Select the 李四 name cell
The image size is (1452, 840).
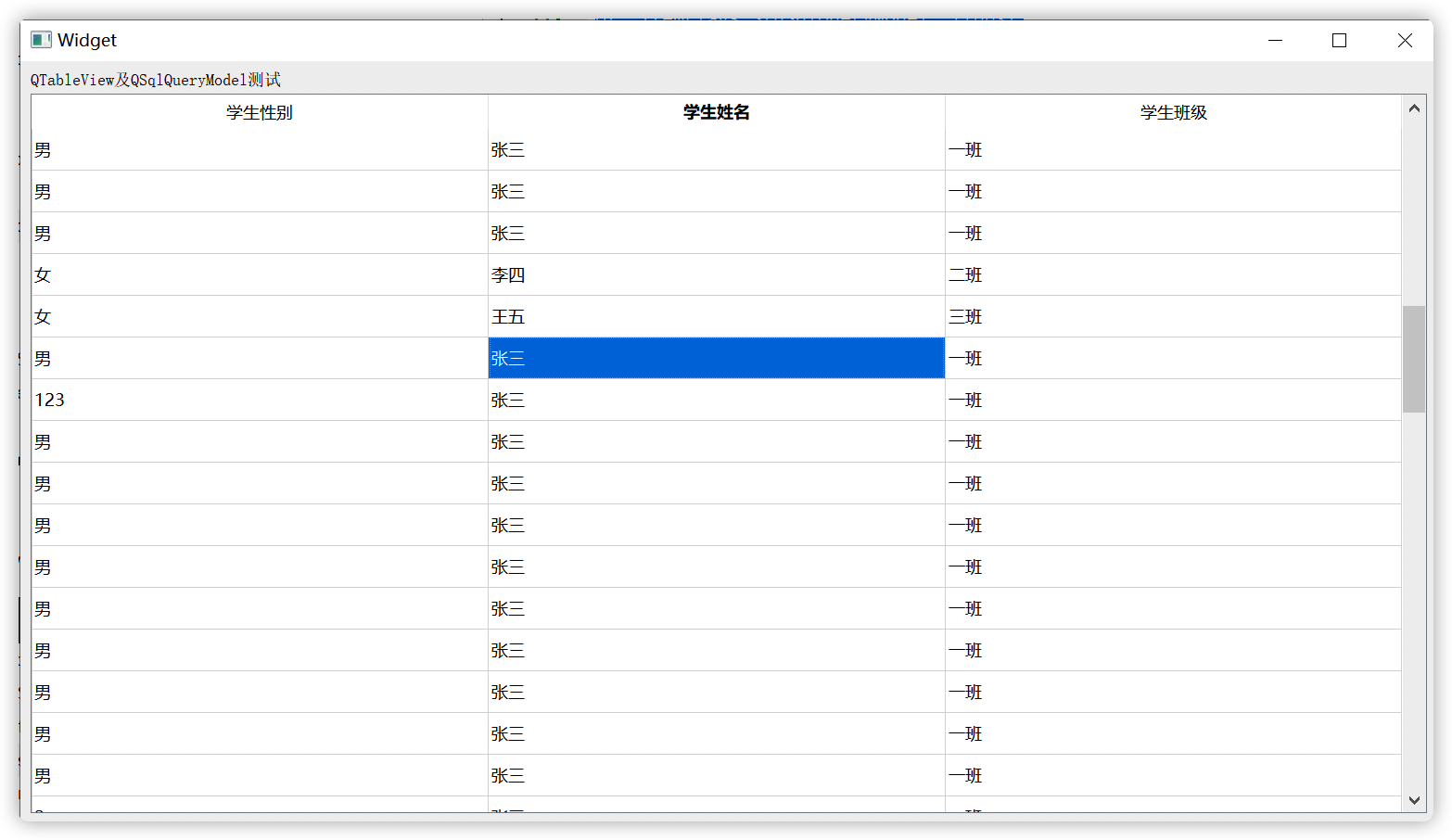717,274
